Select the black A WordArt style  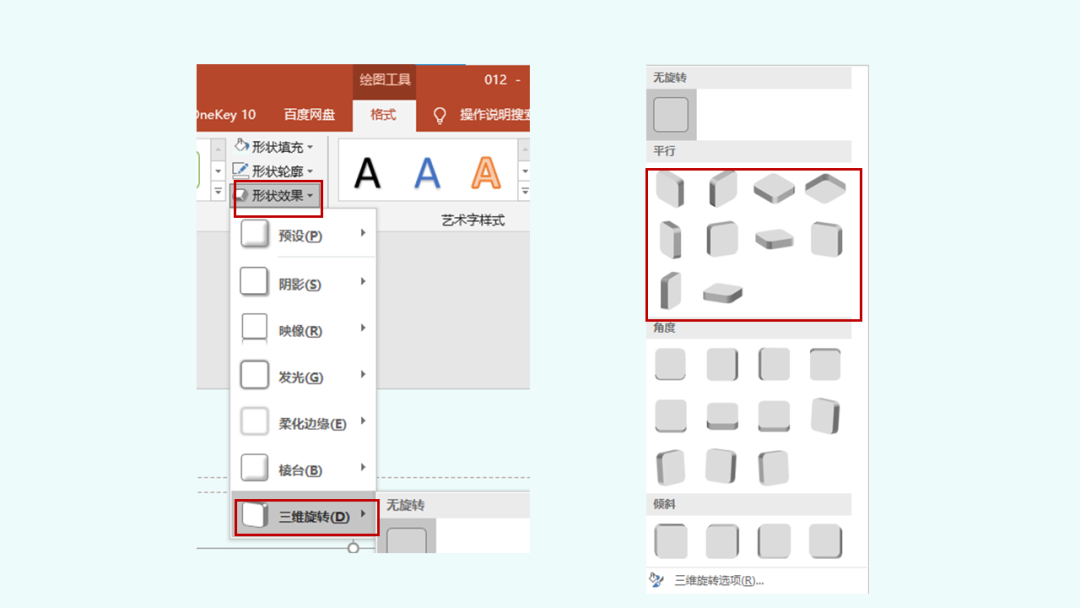[367, 174]
